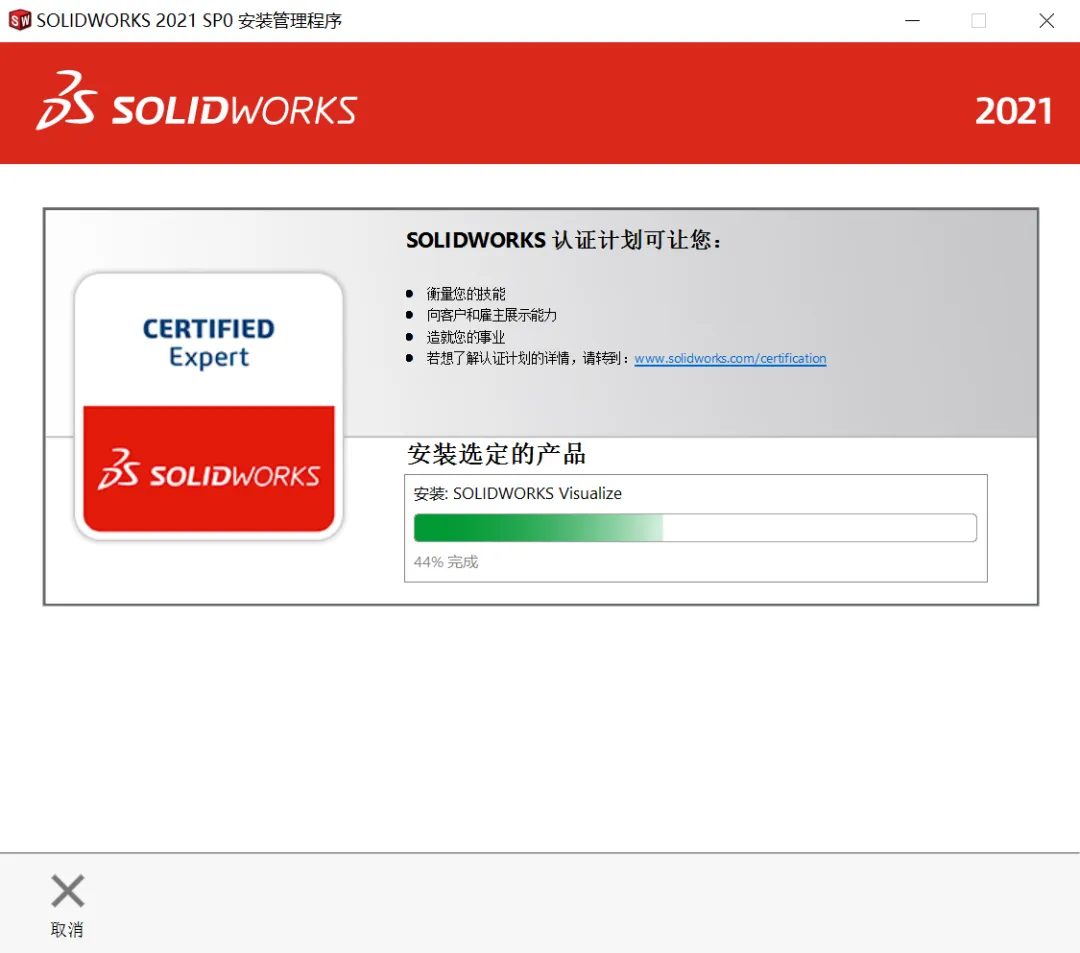Cancel the installation with the X icon

click(x=68, y=891)
